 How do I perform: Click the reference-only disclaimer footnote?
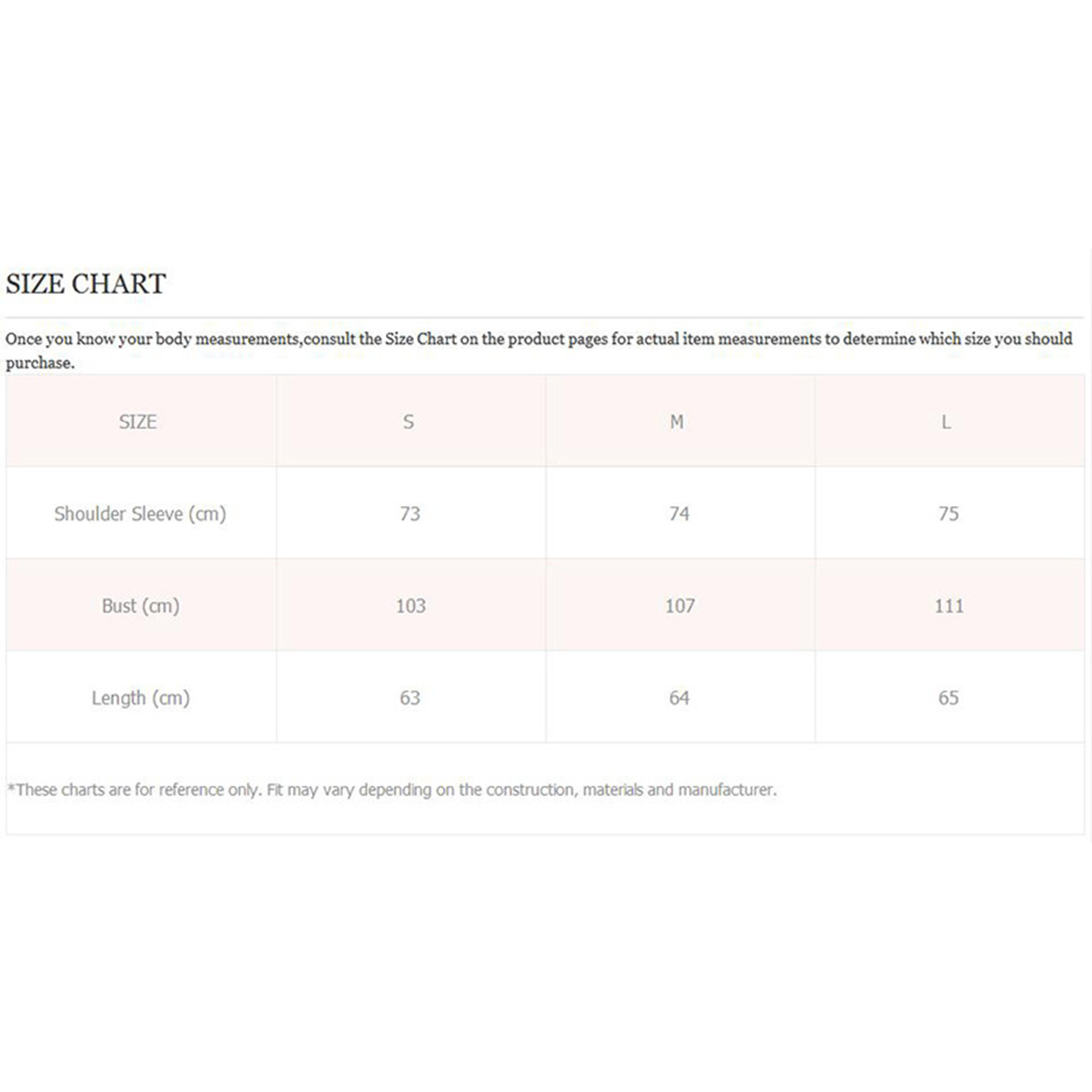click(x=392, y=790)
